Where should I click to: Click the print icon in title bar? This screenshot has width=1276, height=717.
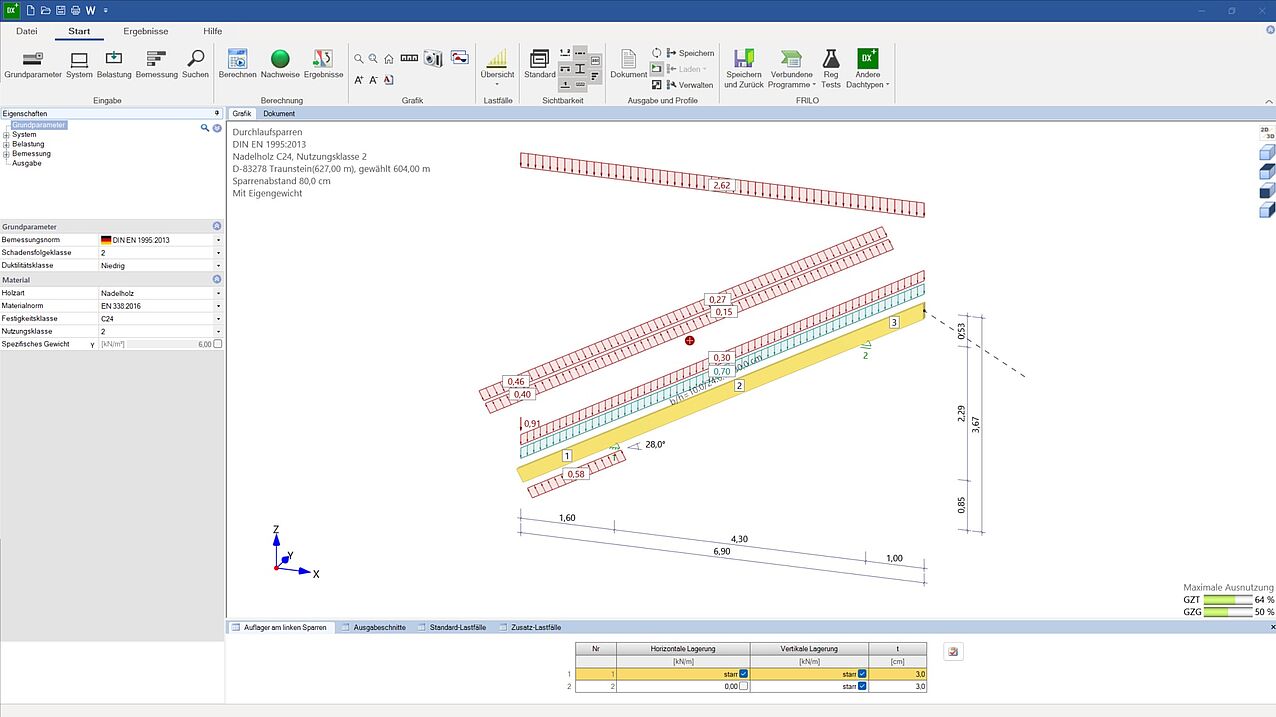click(x=75, y=10)
